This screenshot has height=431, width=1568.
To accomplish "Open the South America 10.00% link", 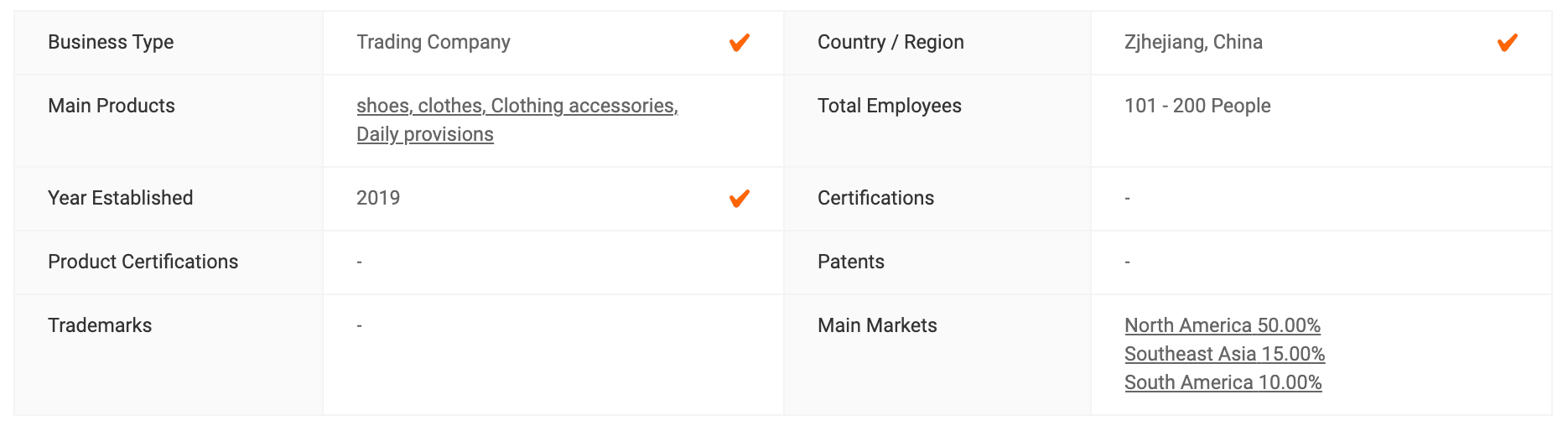I will pyautogui.click(x=1223, y=382).
